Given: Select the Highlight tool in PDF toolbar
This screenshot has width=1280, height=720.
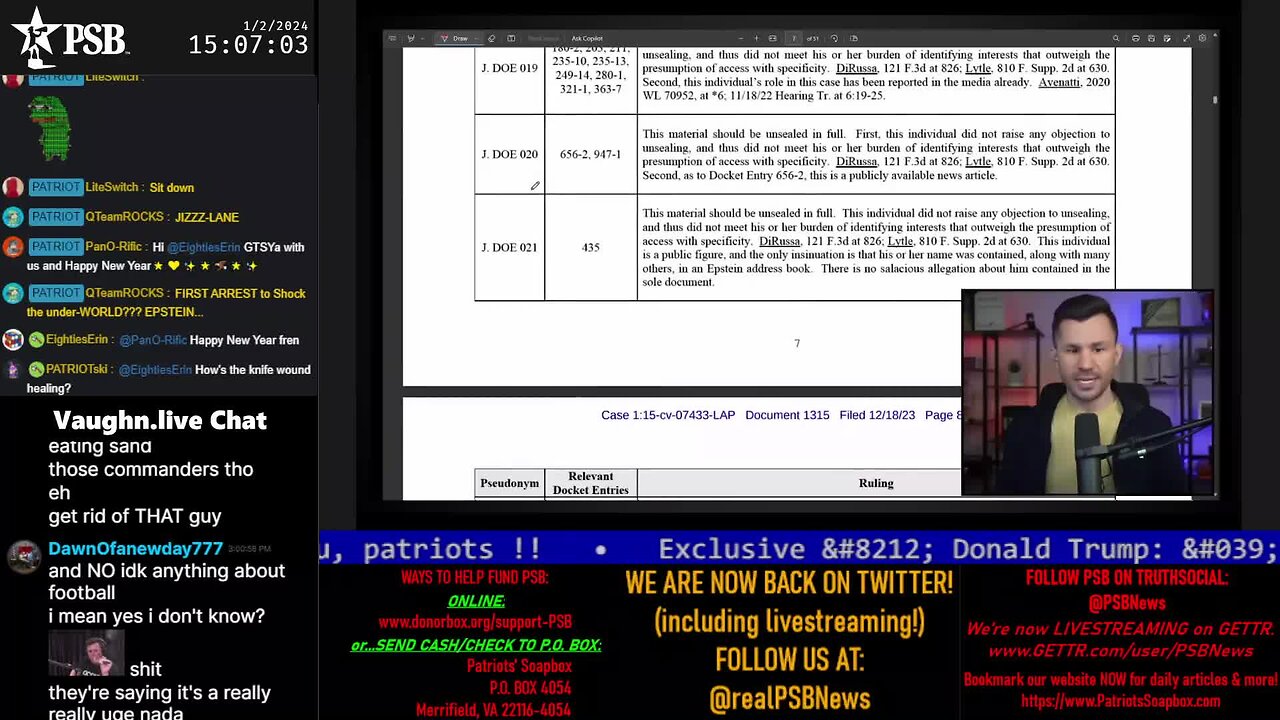Looking at the screenshot, I should (411, 38).
